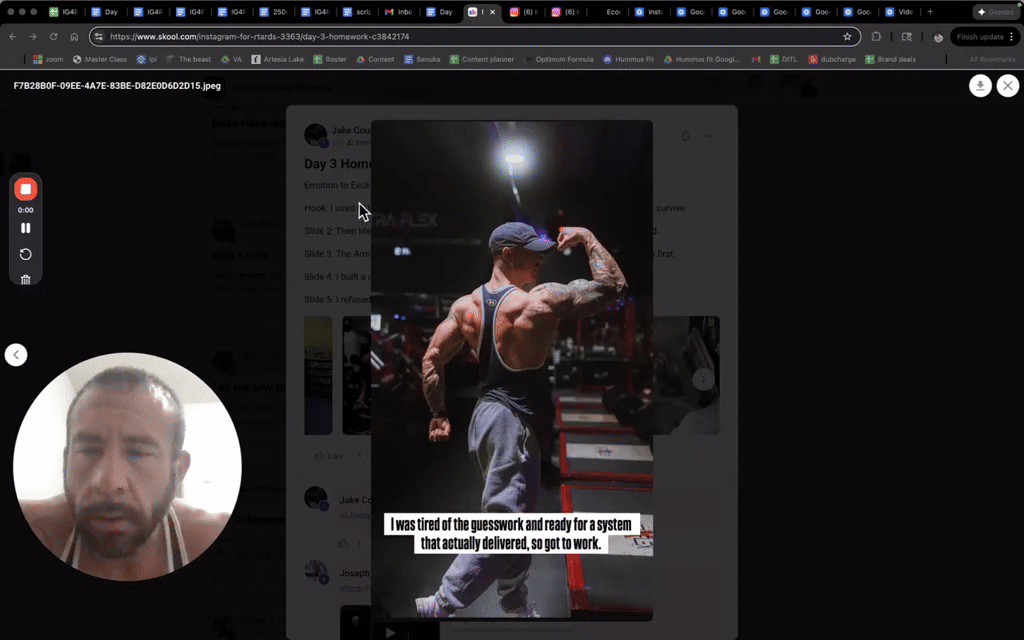Click the next arrow on the post image carousel
The width and height of the screenshot is (1024, 640).
tap(703, 378)
